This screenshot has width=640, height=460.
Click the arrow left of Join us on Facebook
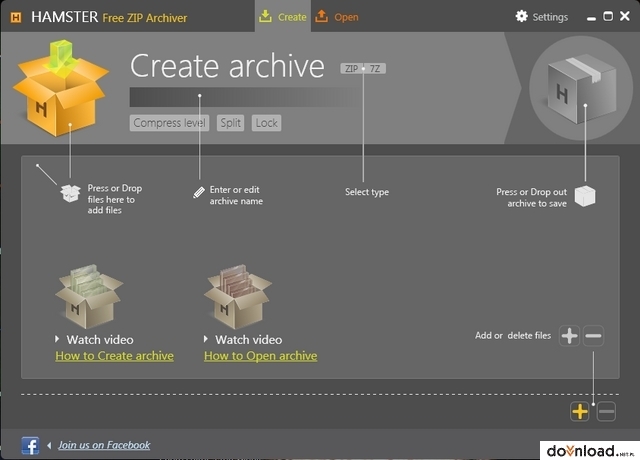(x=49, y=445)
